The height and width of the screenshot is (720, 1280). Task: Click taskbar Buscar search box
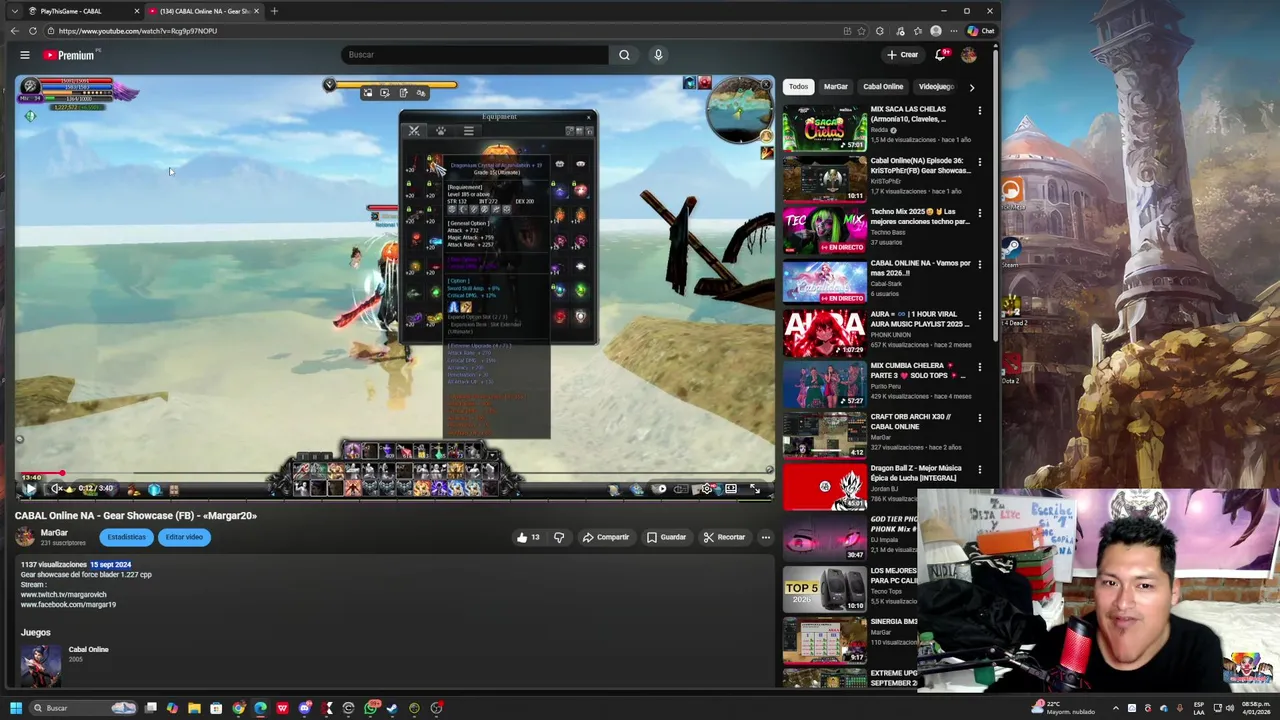coord(83,708)
